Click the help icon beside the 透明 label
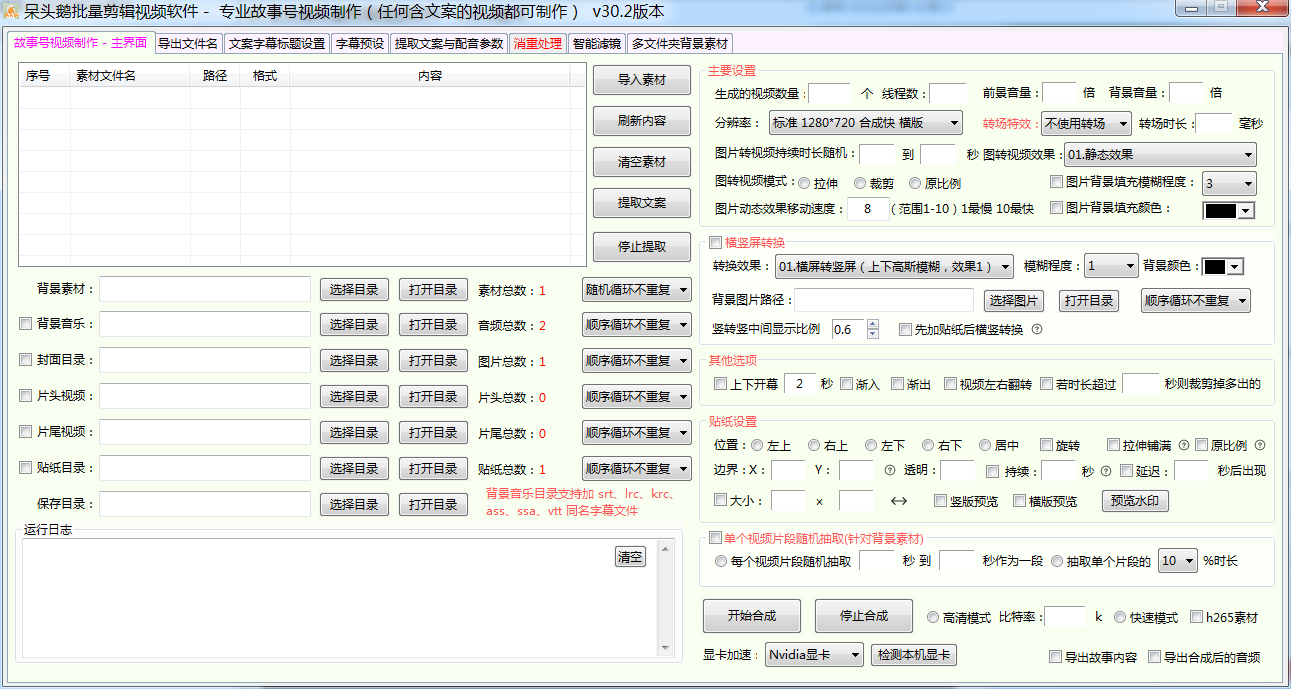Viewport: 1291px width, 689px height. coord(890,470)
